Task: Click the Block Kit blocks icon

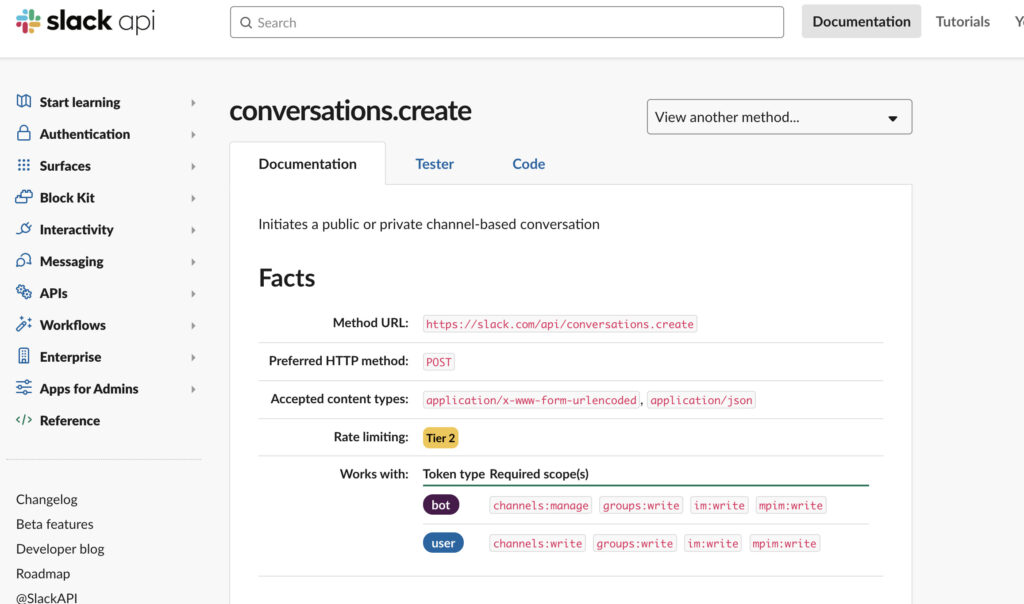Action: pos(24,197)
